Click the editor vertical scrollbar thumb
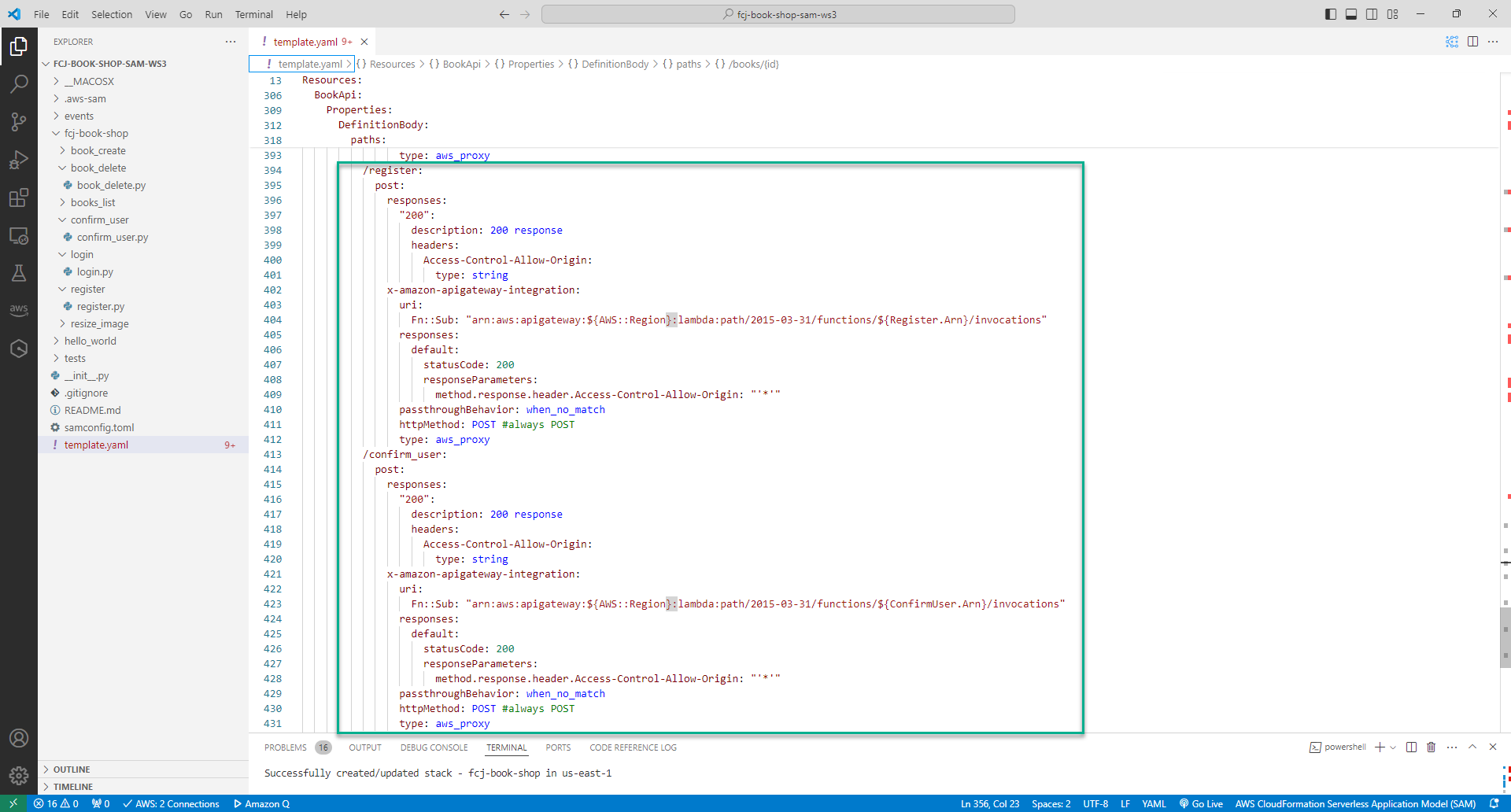 coord(1505,638)
